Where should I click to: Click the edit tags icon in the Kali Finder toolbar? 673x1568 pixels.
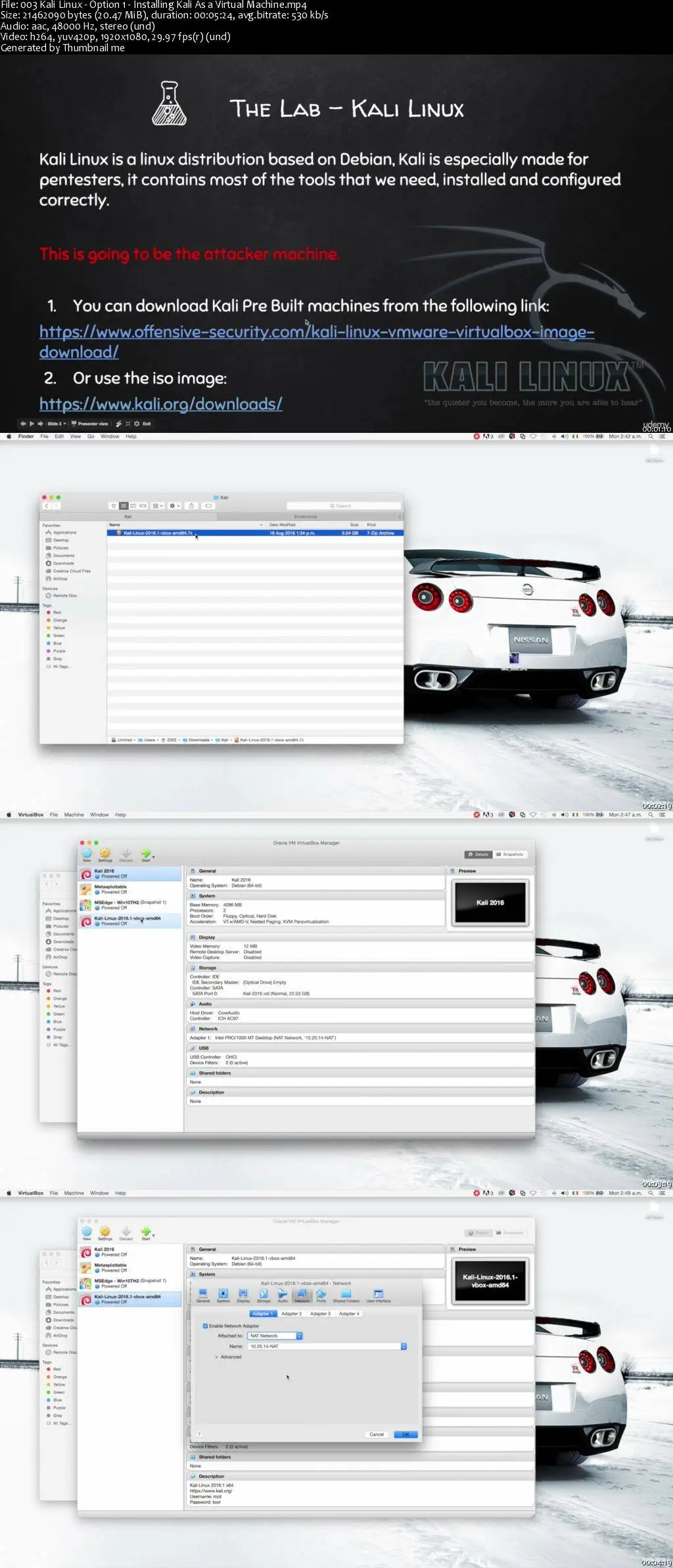208,506
